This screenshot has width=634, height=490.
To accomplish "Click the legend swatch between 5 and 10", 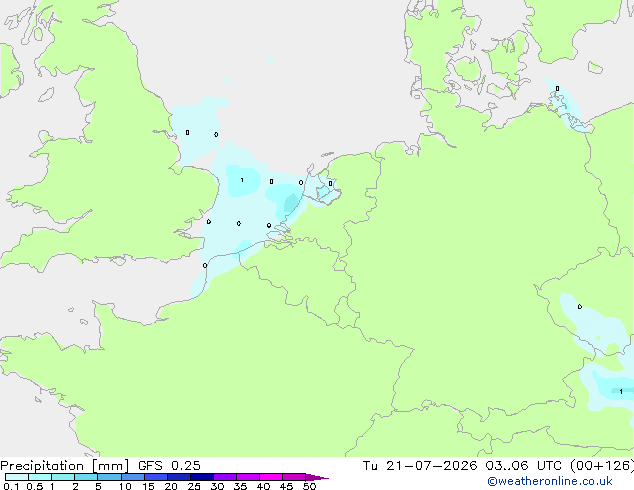I will (109, 477).
